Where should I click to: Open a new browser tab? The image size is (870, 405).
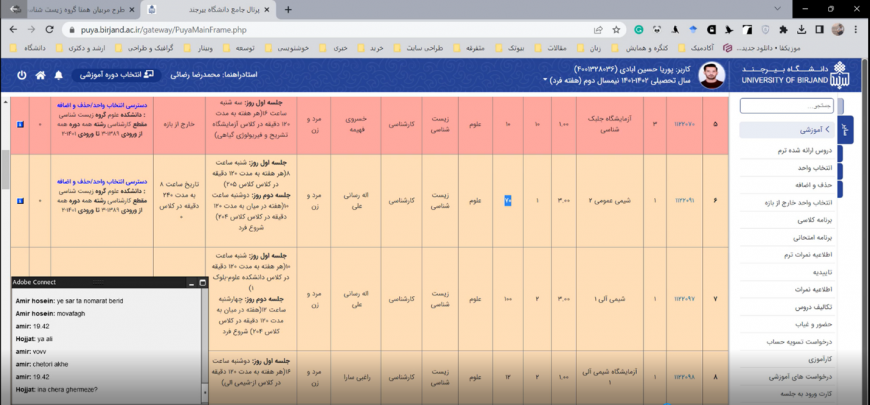point(288,9)
